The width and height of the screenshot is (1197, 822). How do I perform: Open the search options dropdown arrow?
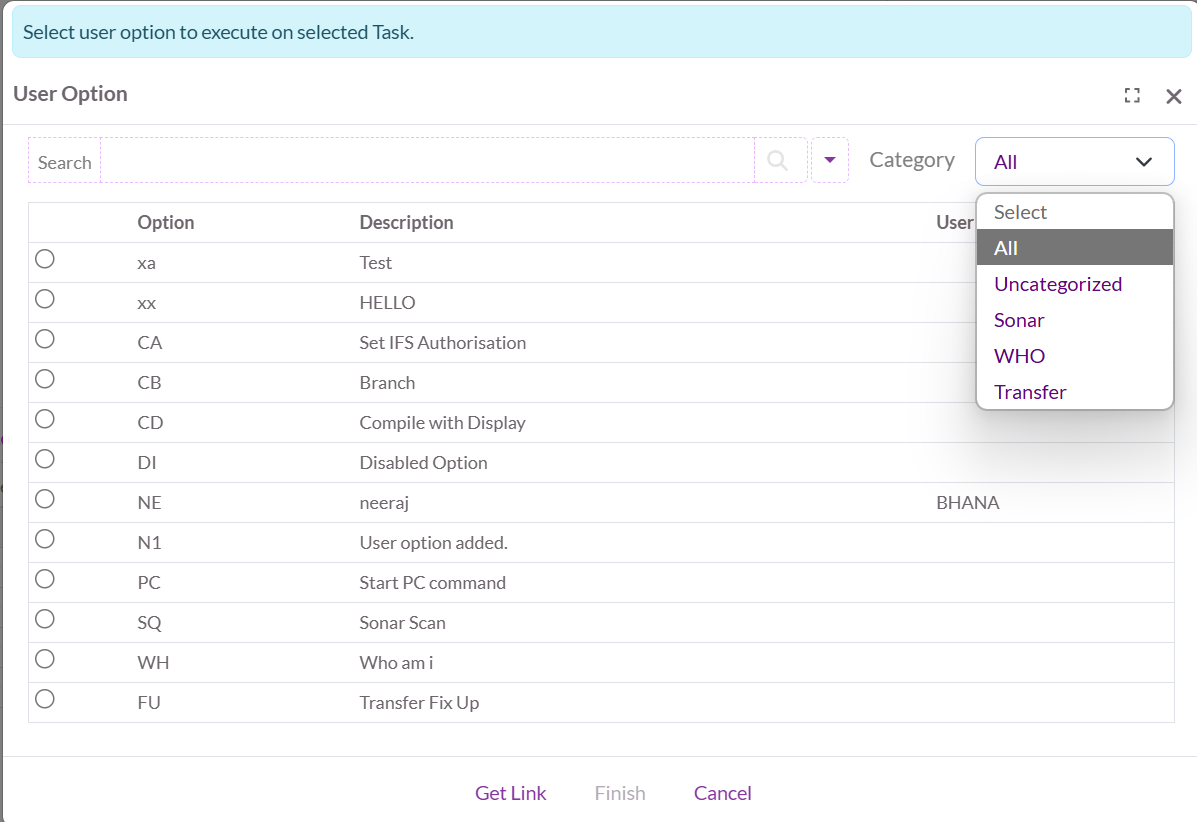(830, 160)
